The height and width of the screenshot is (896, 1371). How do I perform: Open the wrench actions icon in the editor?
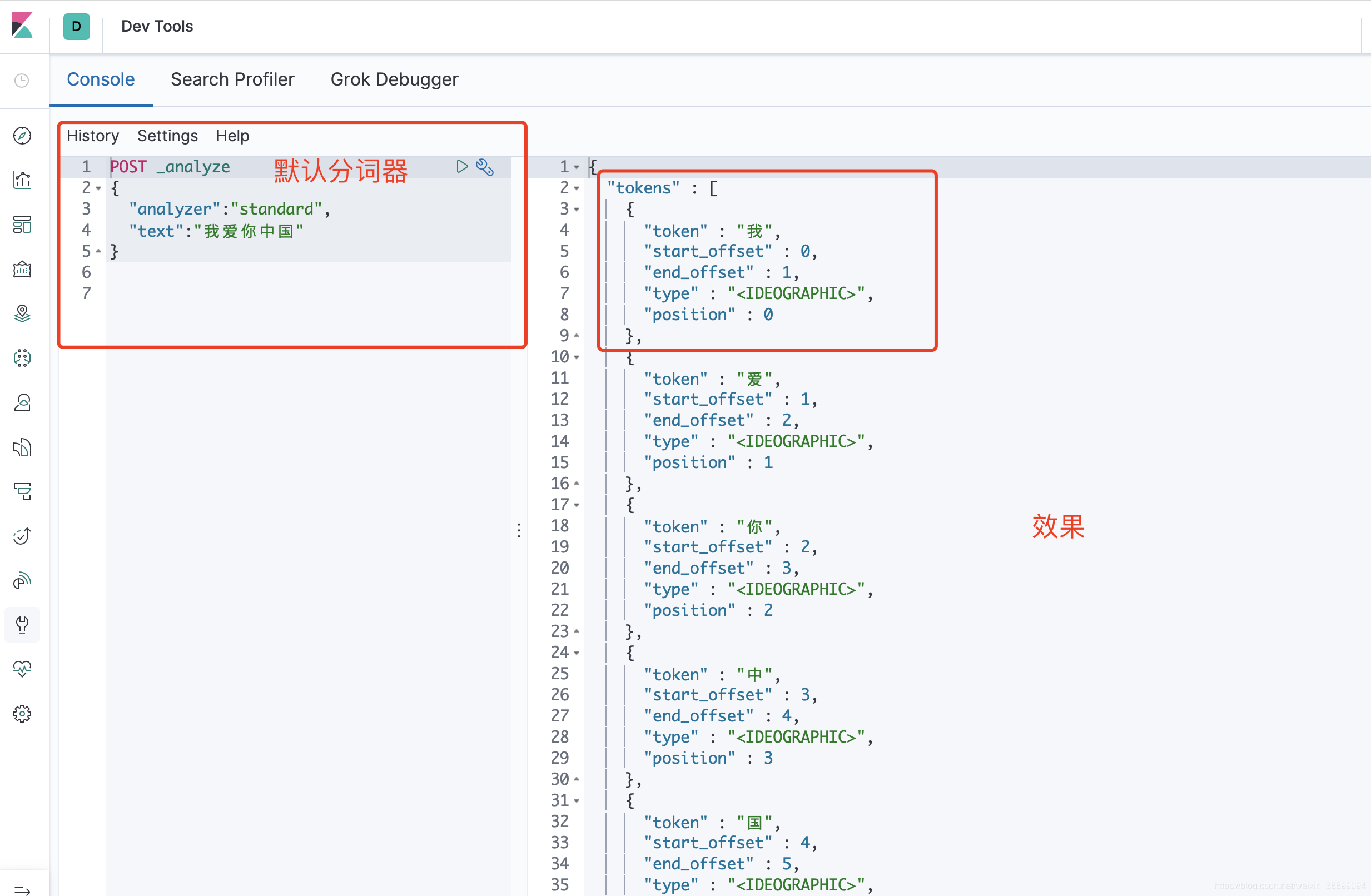(x=484, y=167)
